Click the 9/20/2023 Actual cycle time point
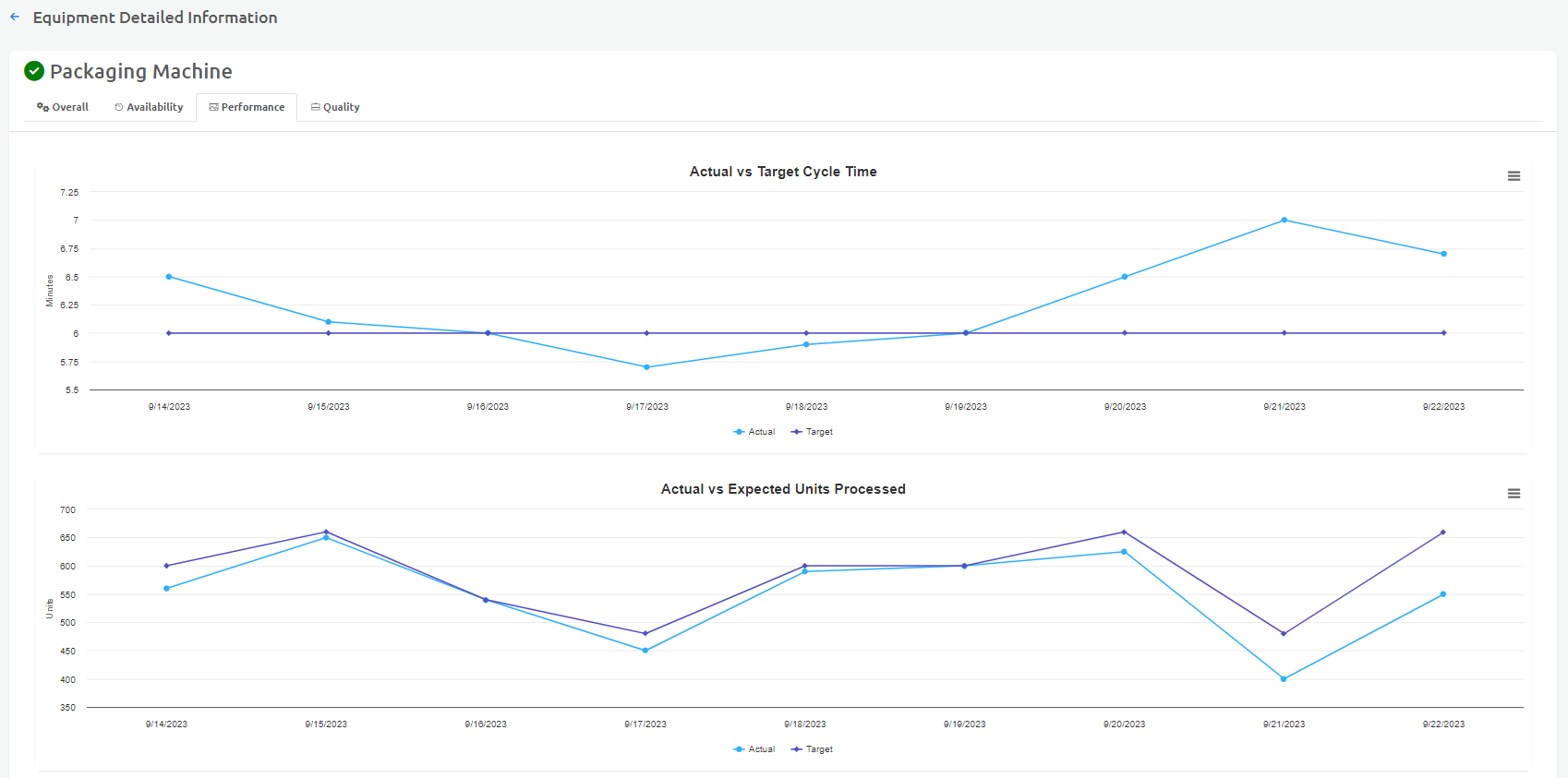The height and width of the screenshot is (778, 1568). pyautogui.click(x=1124, y=277)
